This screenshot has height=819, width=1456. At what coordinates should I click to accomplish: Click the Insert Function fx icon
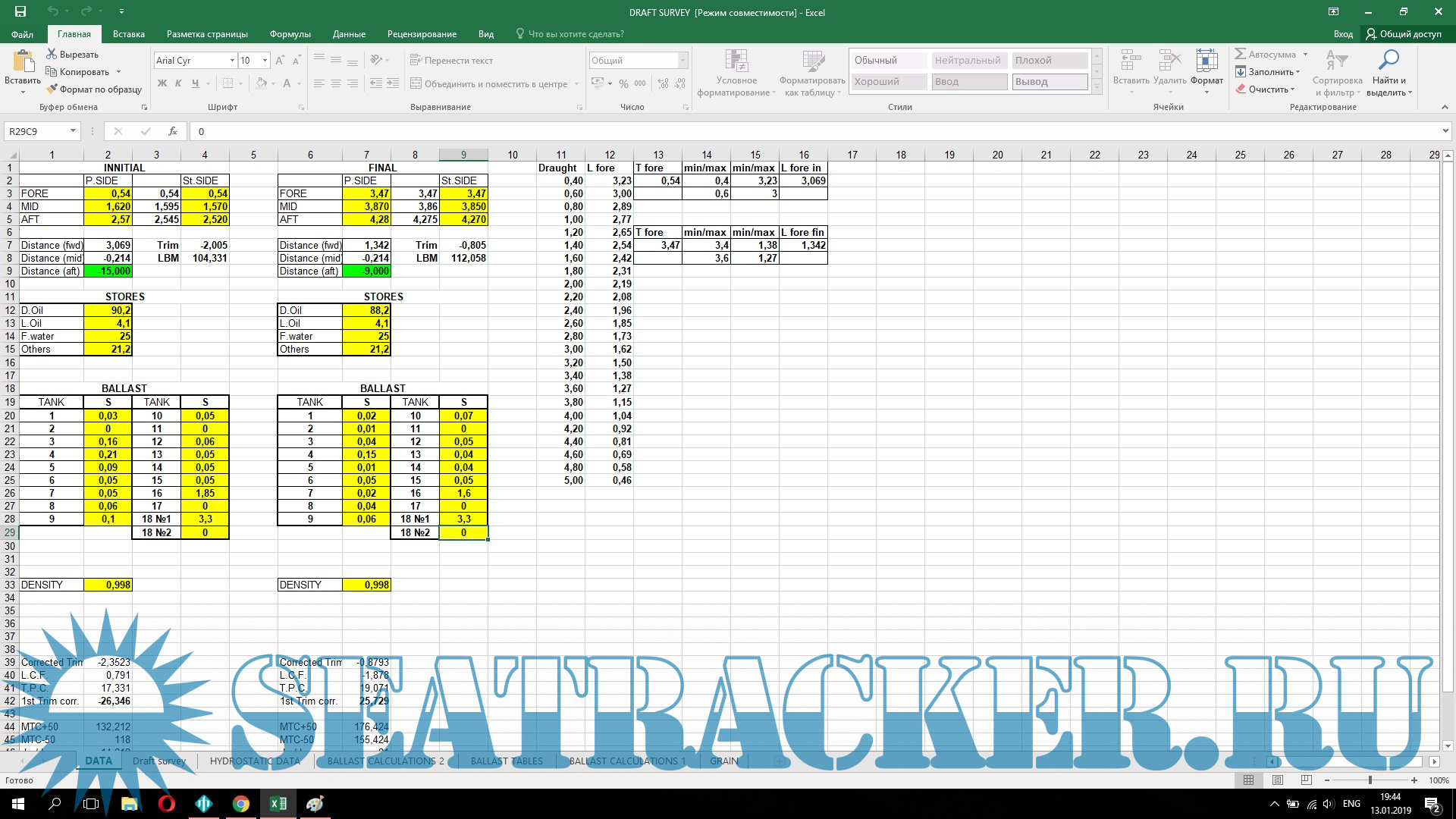173,131
